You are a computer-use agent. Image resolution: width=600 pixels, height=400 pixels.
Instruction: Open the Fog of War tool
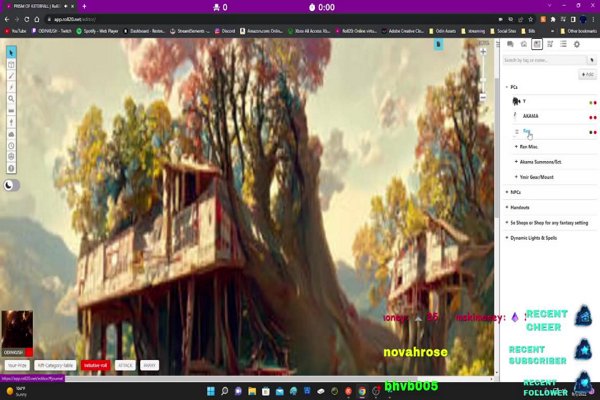11,134
